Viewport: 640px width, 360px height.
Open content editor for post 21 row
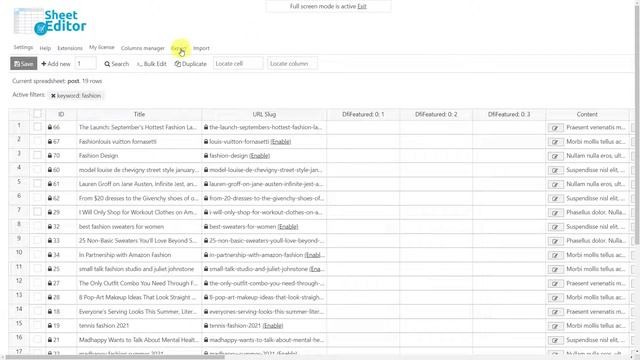coord(555,340)
